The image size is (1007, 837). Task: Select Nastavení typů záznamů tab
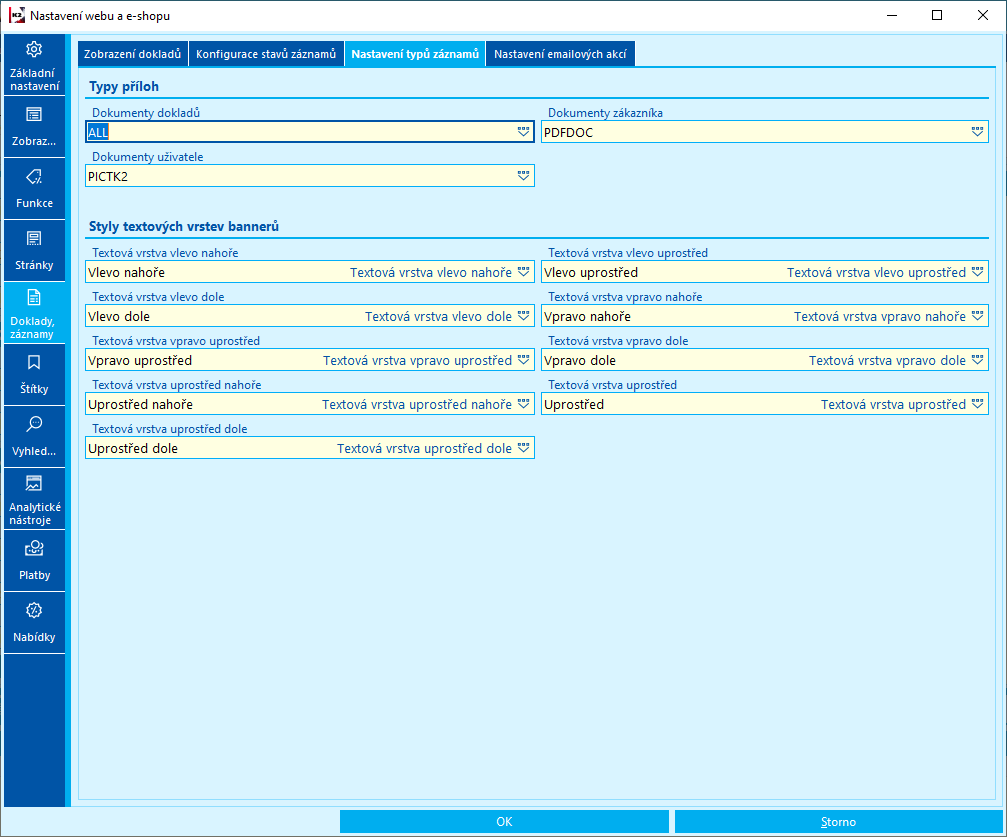click(x=415, y=54)
